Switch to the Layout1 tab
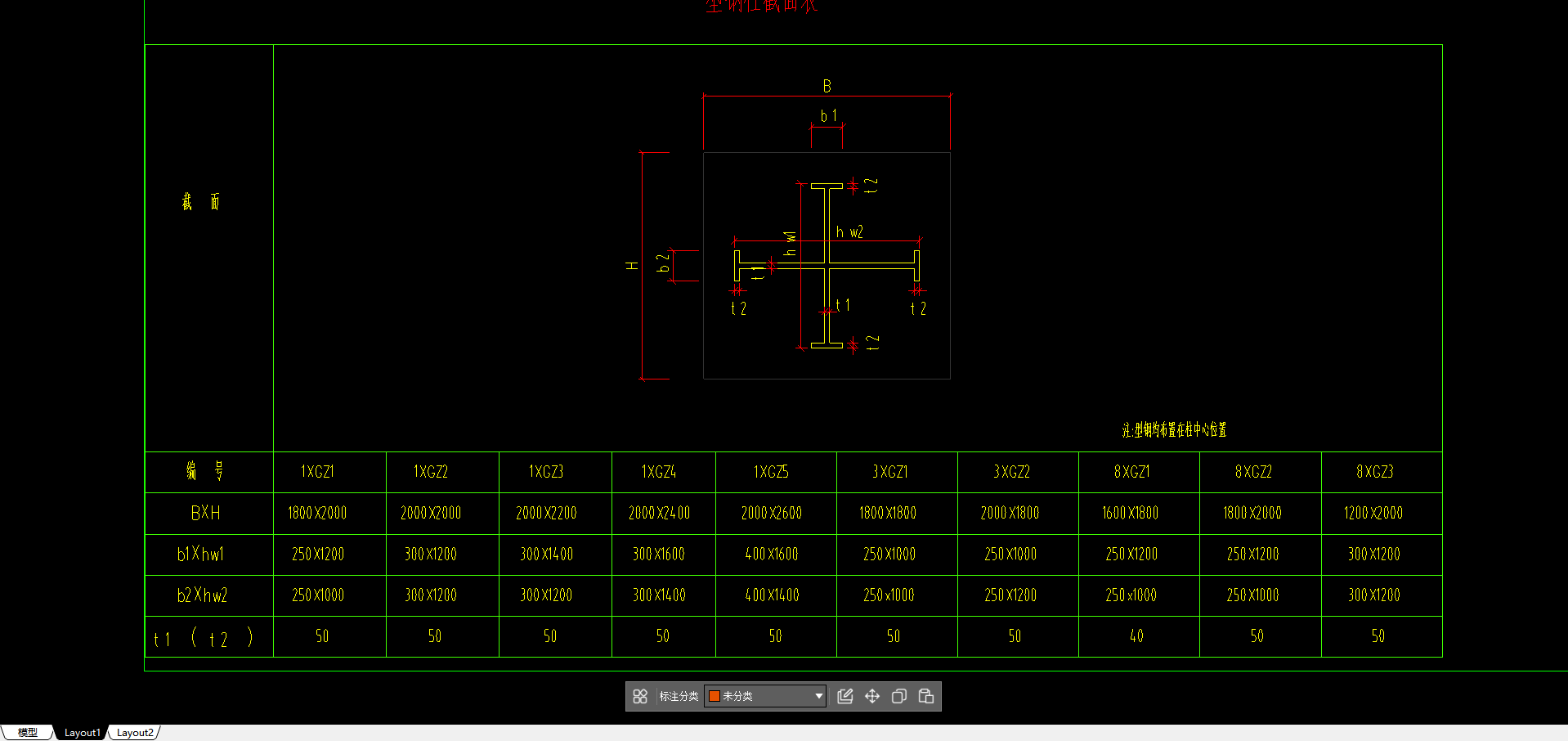The width and height of the screenshot is (1568, 741). point(82,732)
